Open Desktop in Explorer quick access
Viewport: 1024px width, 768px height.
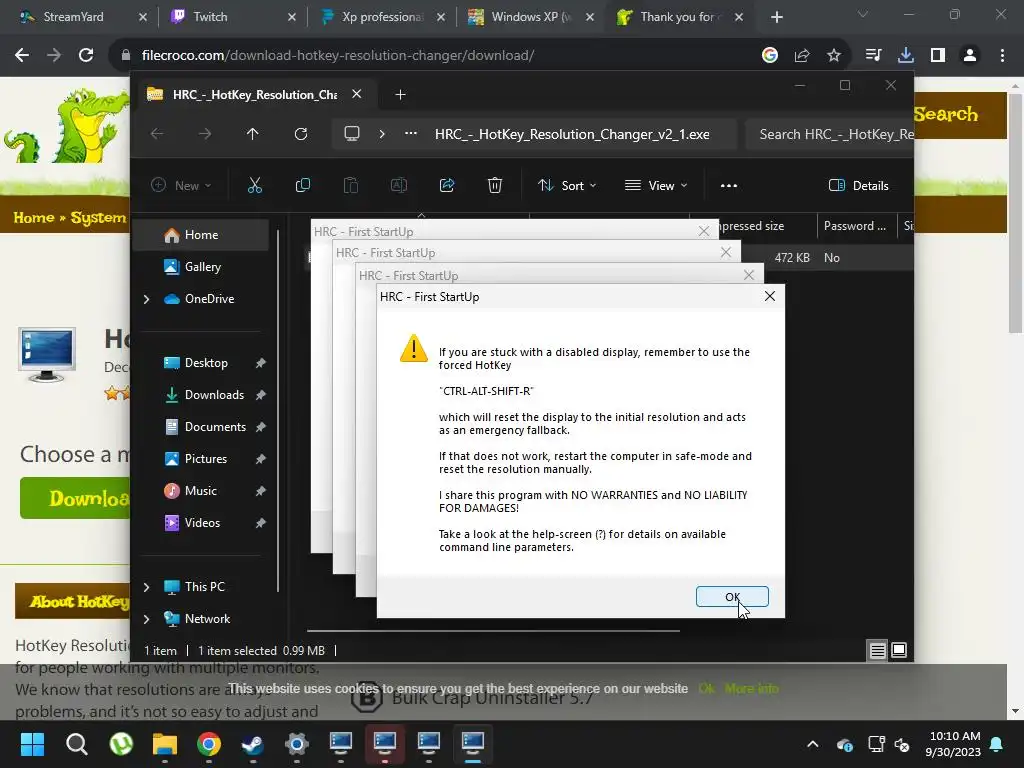(206, 362)
